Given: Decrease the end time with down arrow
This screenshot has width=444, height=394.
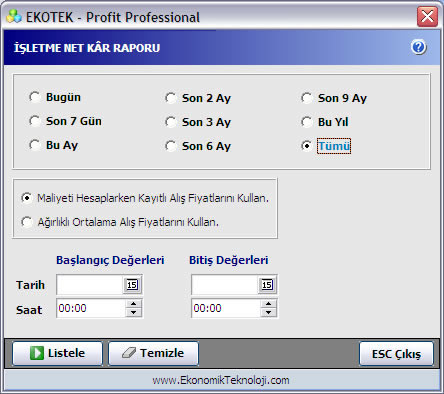Looking at the screenshot, I should pyautogui.click(x=269, y=313).
